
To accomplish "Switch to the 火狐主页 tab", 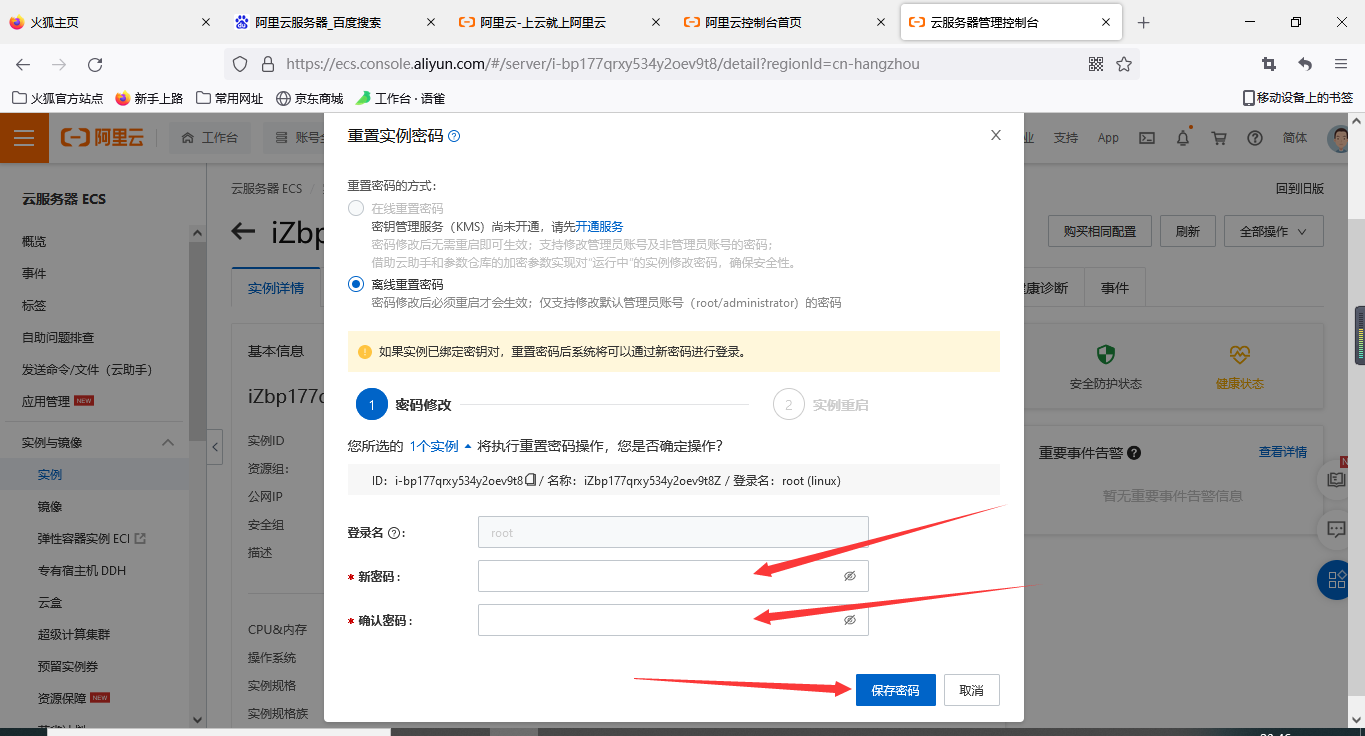I will coord(110,22).
